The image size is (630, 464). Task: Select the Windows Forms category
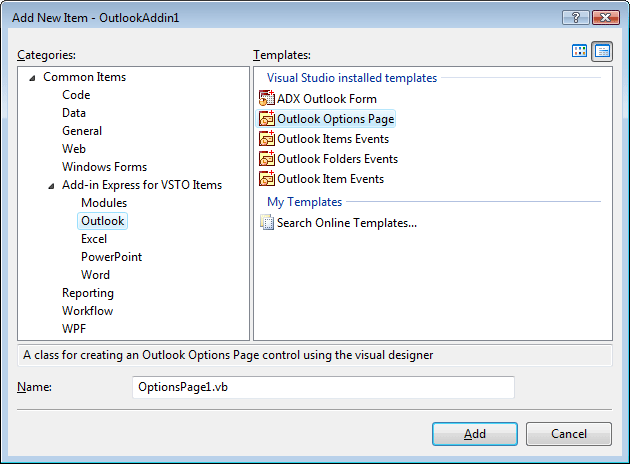pyautogui.click(x=104, y=167)
